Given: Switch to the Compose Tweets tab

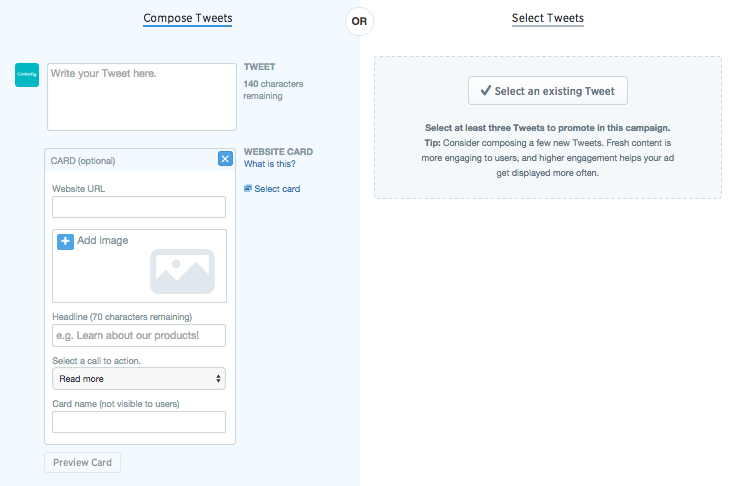Looking at the screenshot, I should 188,18.
